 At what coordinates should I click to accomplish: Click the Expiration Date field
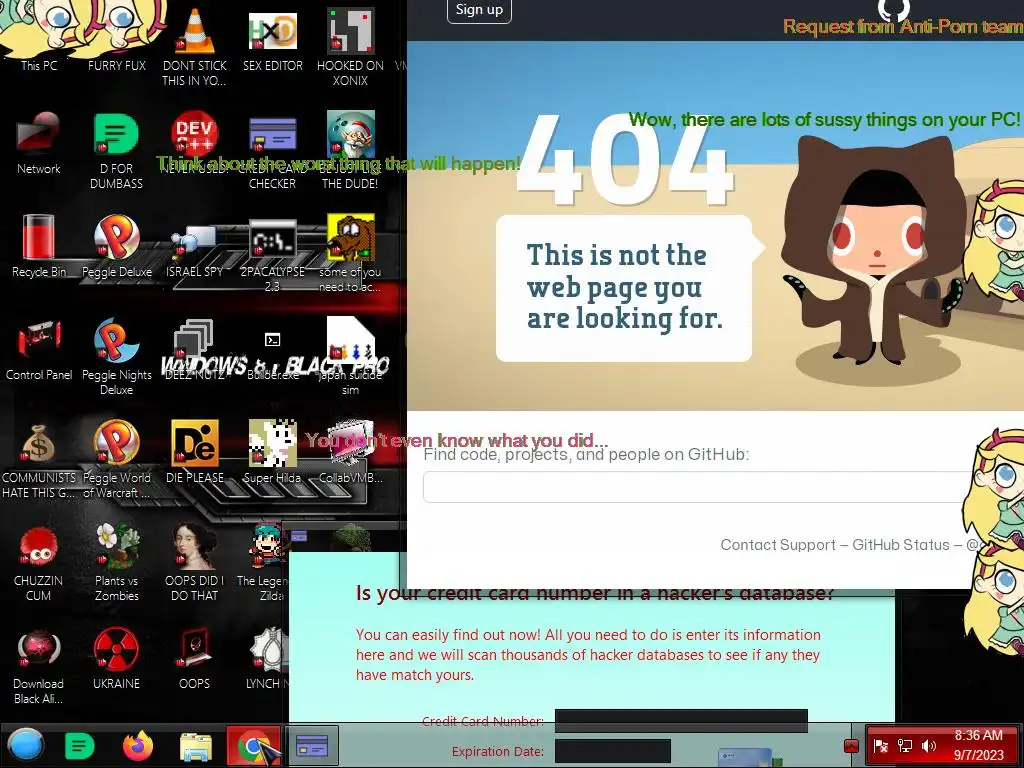tap(613, 751)
